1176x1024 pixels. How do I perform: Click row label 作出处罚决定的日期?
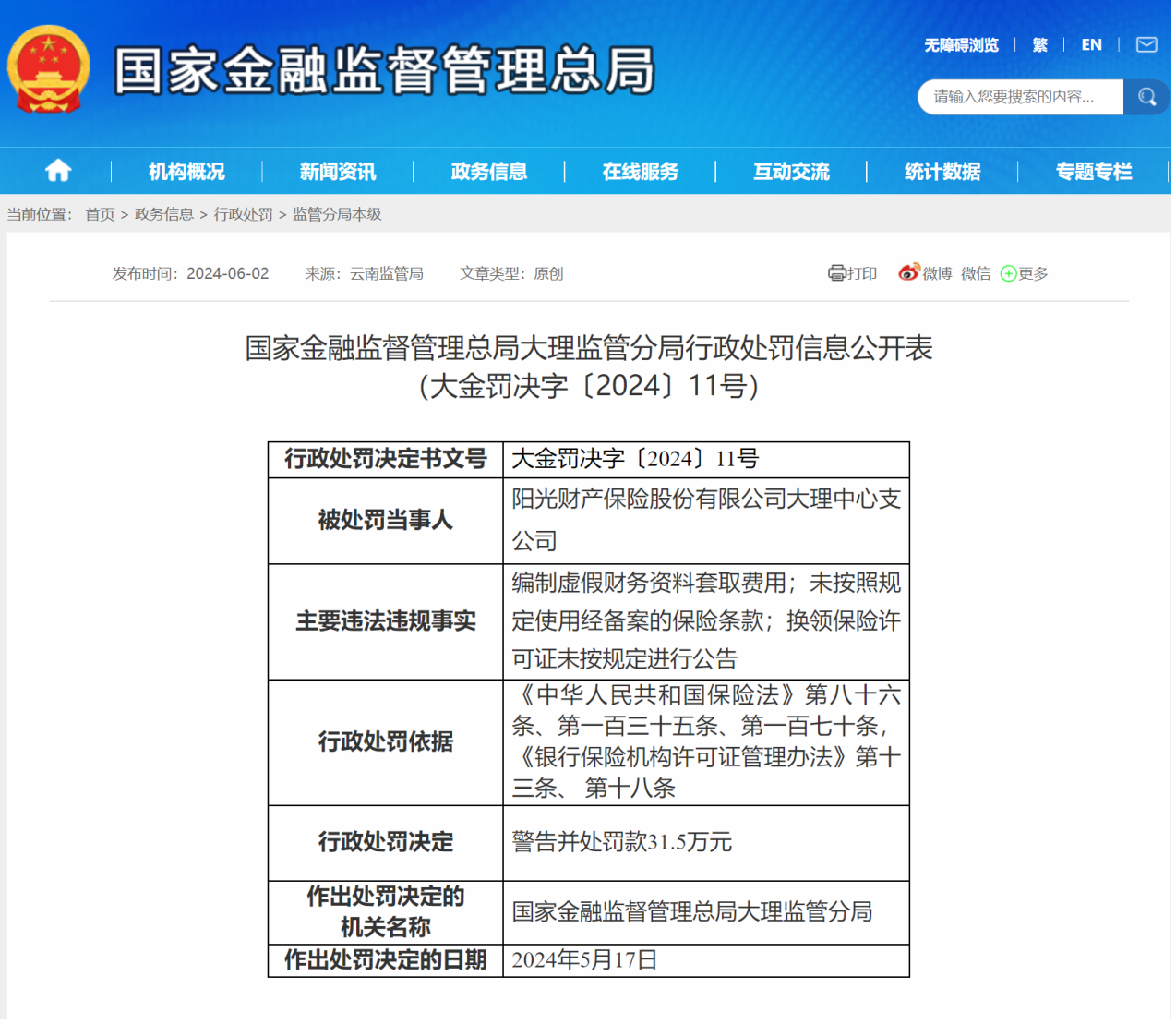pyautogui.click(x=387, y=963)
